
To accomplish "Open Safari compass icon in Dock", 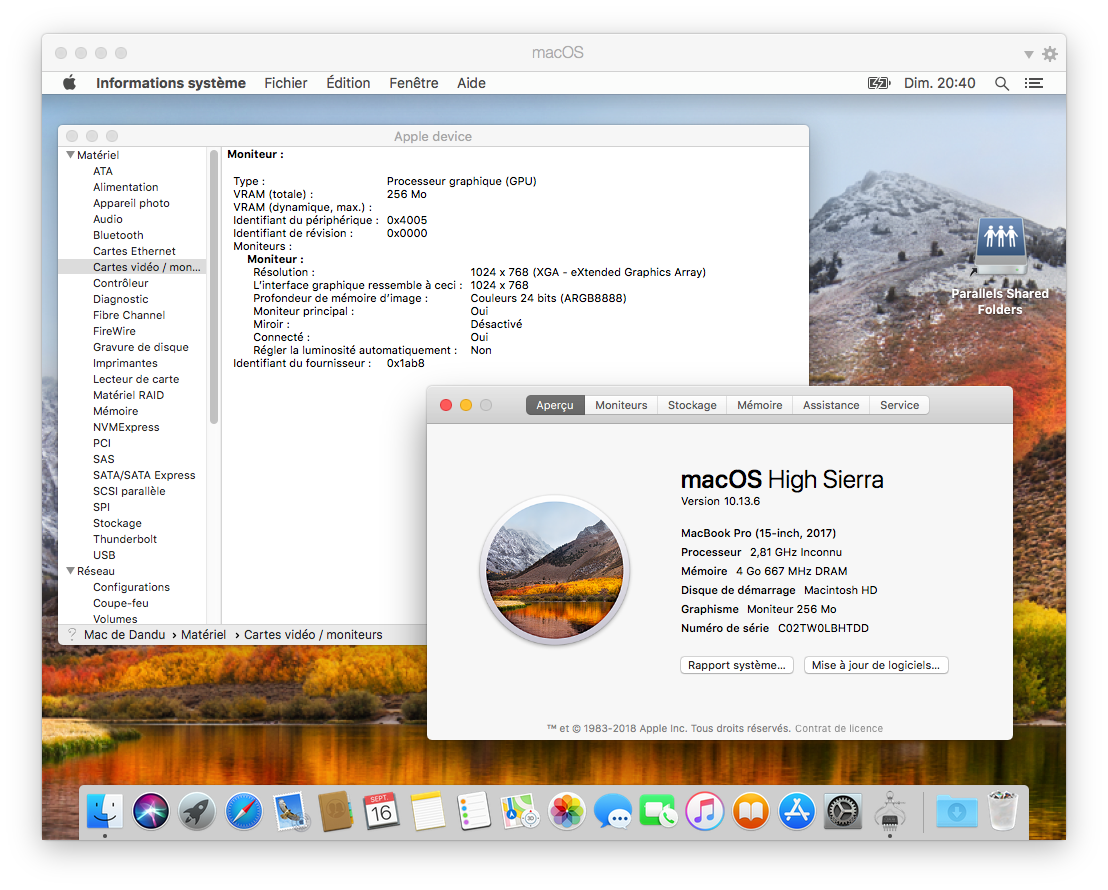I will [244, 811].
